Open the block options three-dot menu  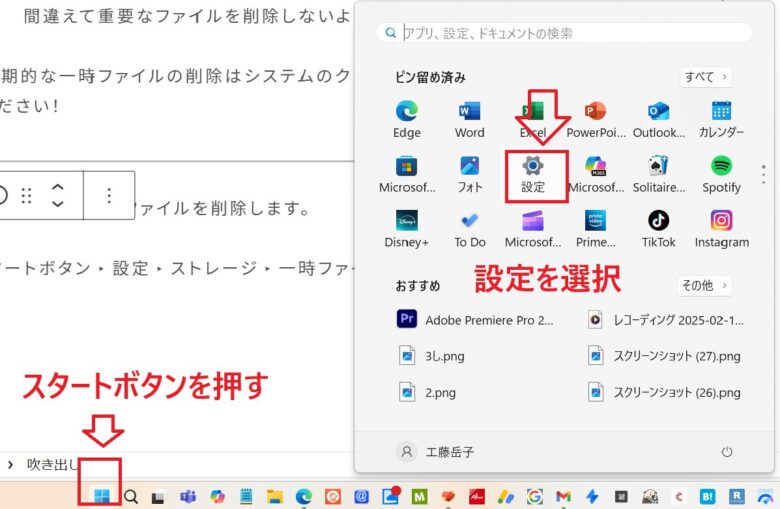pos(109,195)
